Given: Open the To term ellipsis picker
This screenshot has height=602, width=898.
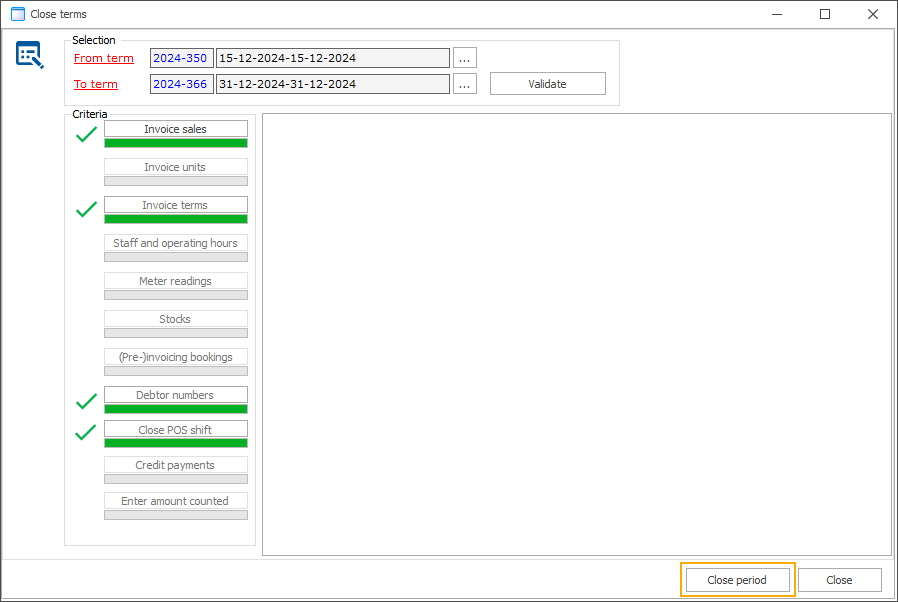Looking at the screenshot, I should pyautogui.click(x=464, y=84).
